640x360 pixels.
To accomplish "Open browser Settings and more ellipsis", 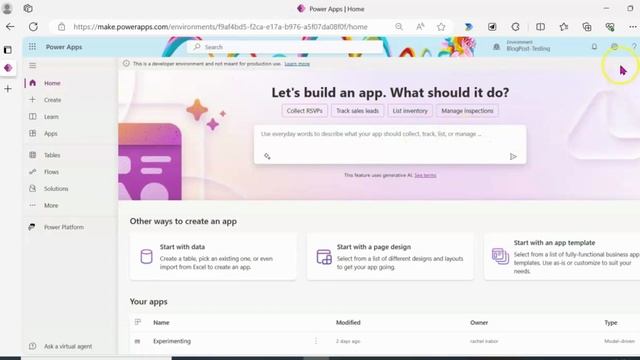I will (x=633, y=27).
